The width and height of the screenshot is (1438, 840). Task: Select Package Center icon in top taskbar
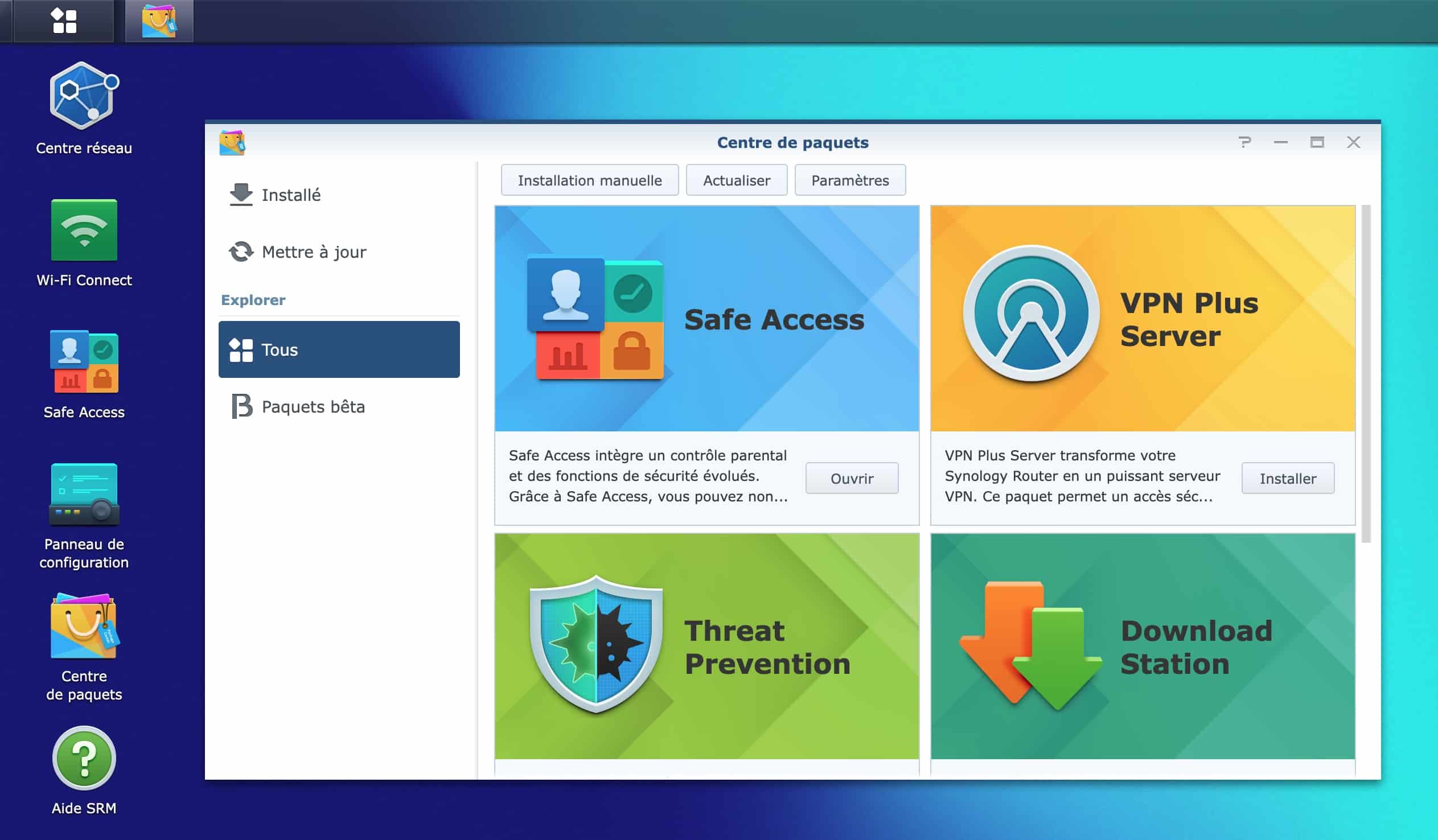click(159, 21)
